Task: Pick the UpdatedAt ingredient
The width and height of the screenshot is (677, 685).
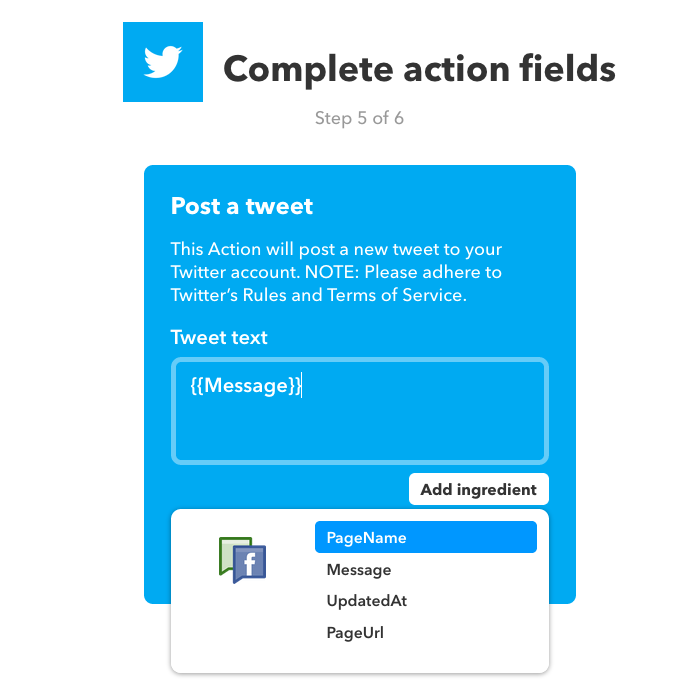Action: pos(366,601)
